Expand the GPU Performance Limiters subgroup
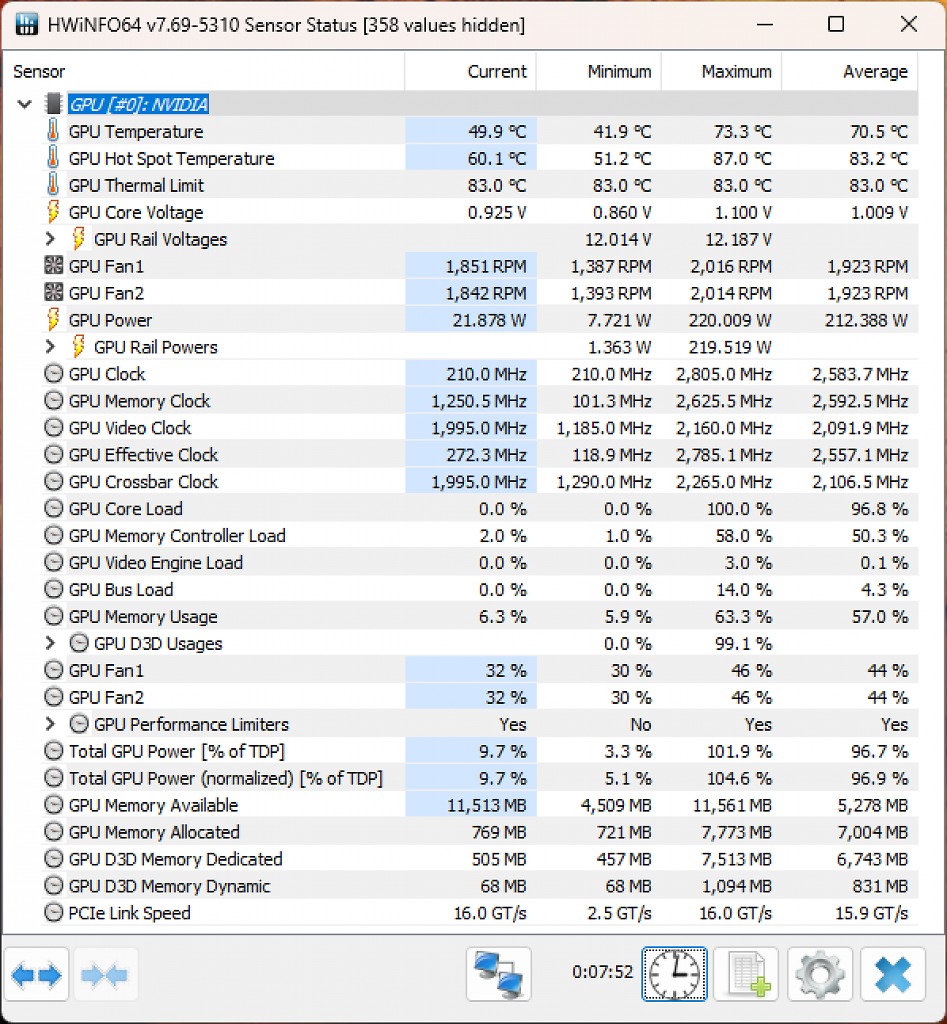947x1024 pixels. (50, 724)
